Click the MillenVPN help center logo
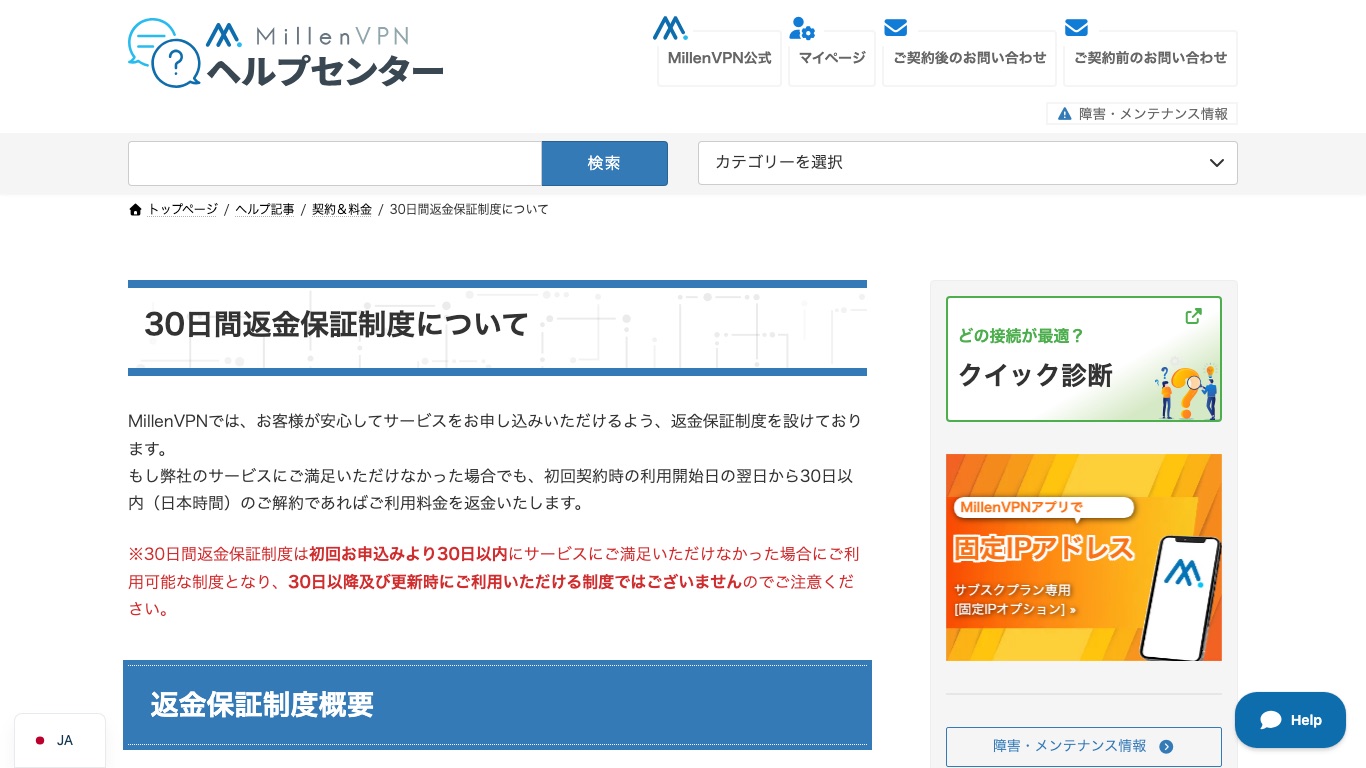 tap(286, 53)
